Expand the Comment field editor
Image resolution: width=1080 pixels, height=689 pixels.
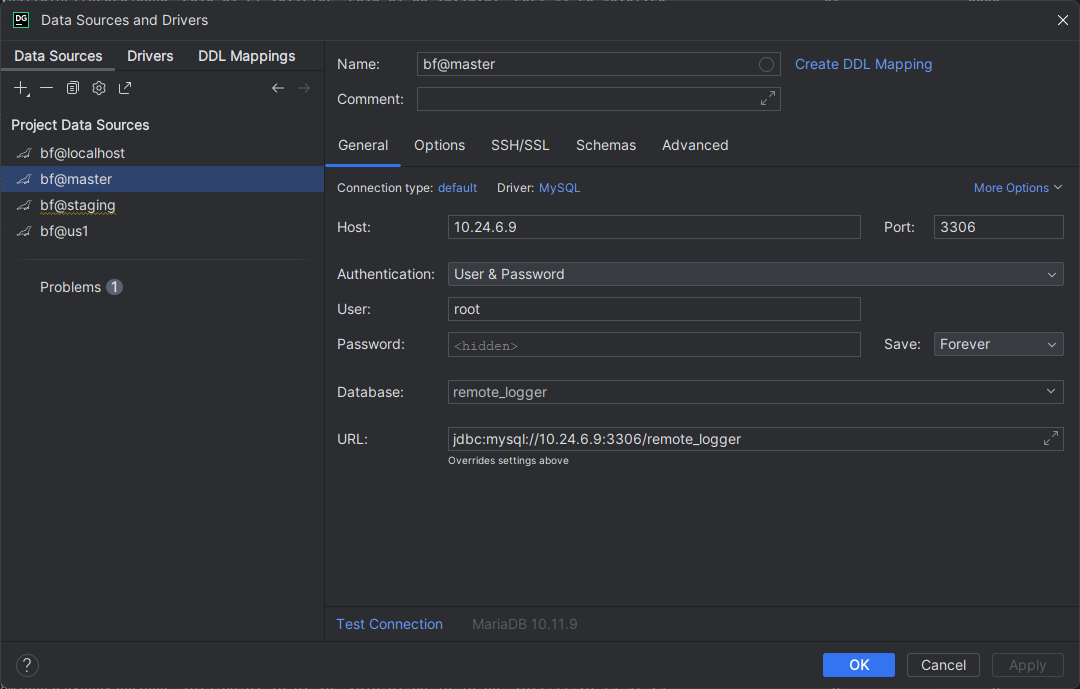point(767,99)
